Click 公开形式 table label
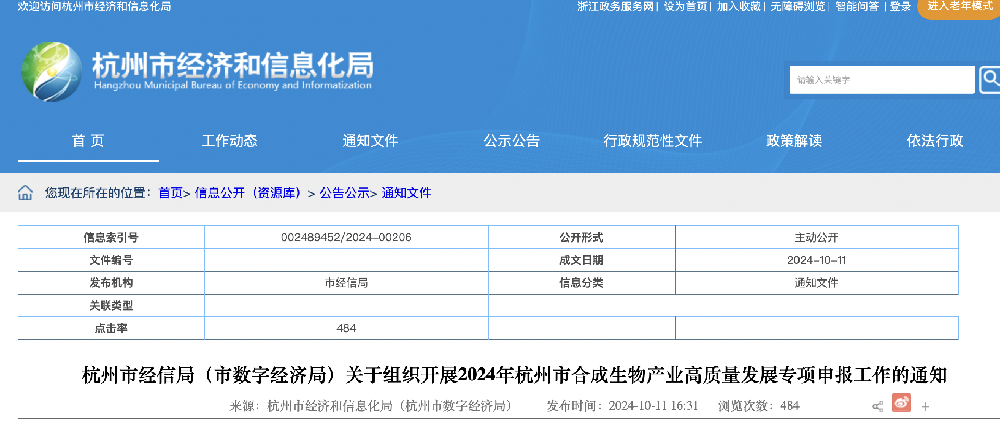This screenshot has height=433, width=1000. click(x=581, y=237)
